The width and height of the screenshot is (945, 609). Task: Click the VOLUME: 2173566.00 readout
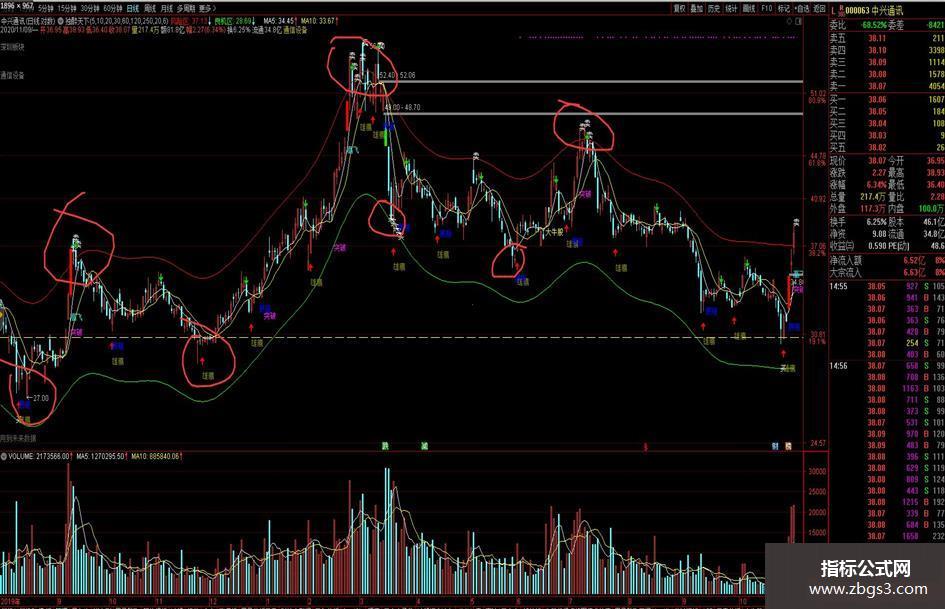(39, 456)
